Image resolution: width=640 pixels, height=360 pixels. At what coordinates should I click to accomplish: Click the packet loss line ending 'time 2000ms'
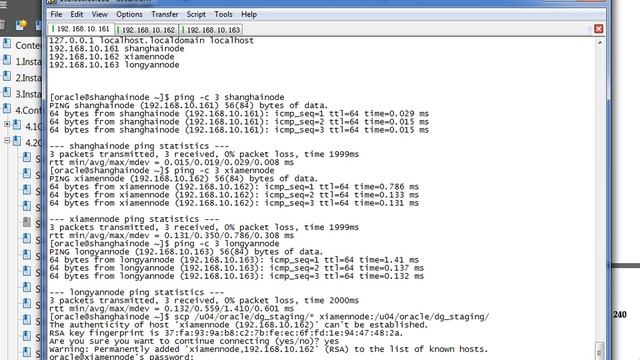(x=204, y=300)
